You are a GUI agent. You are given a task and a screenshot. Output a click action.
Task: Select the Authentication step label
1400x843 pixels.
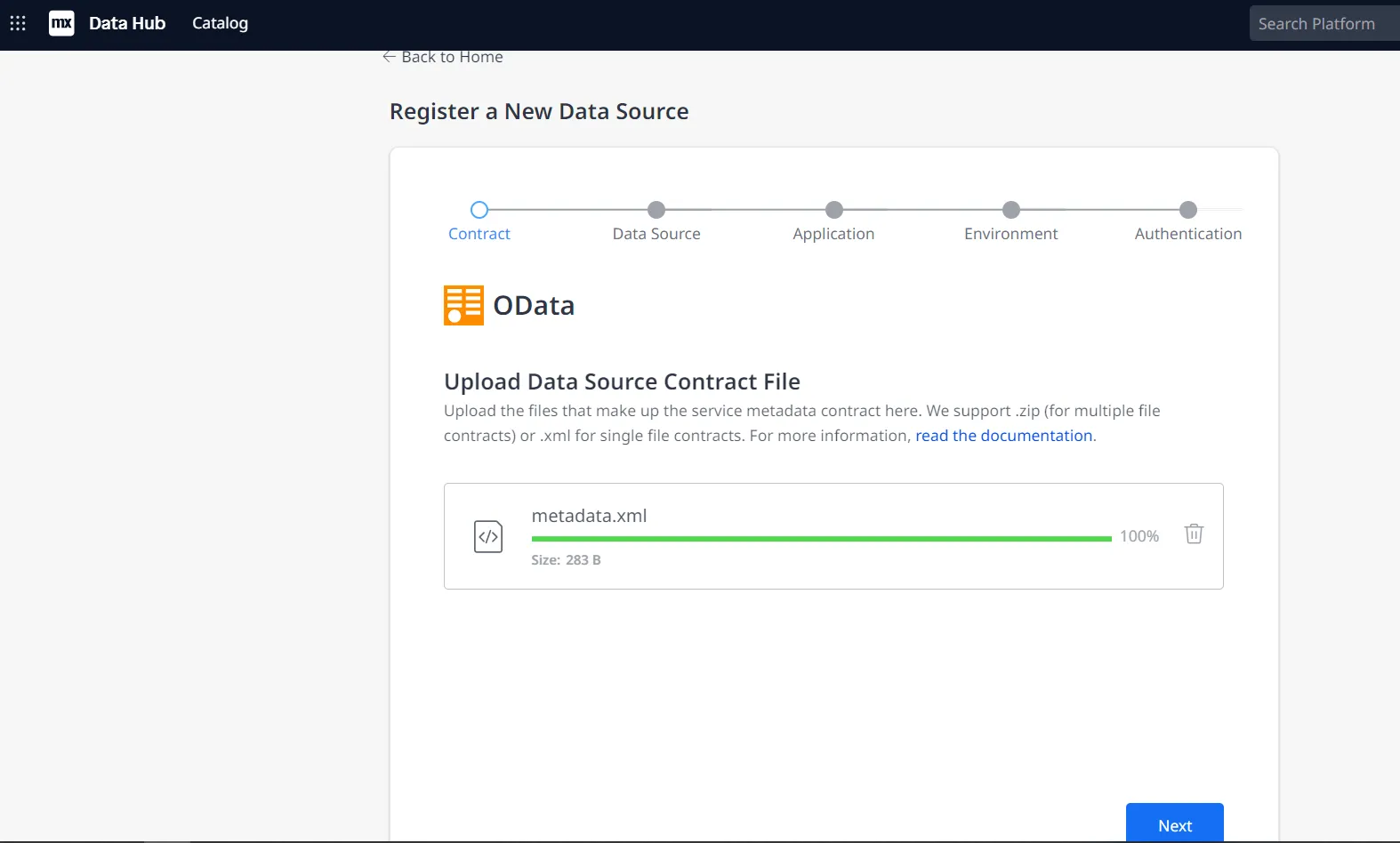tap(1187, 234)
